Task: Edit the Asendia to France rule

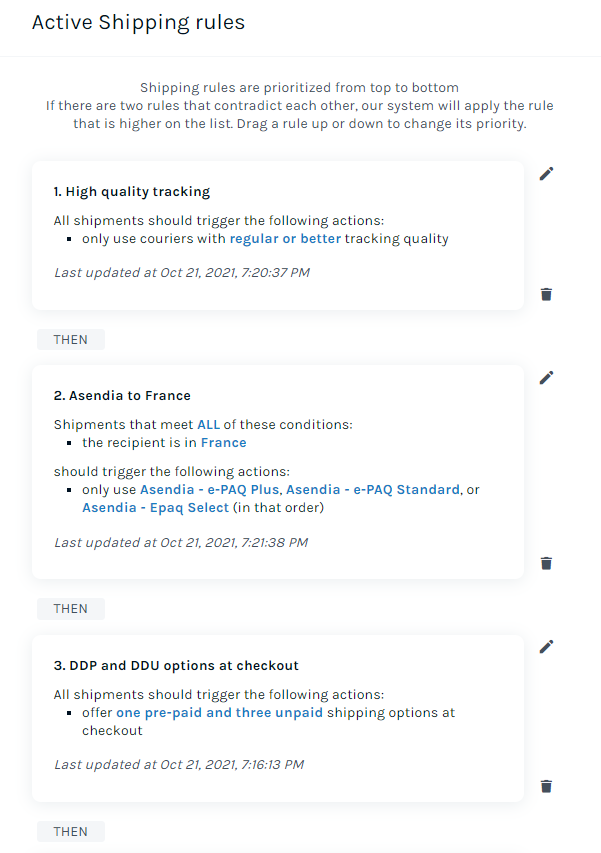Action: 546,378
